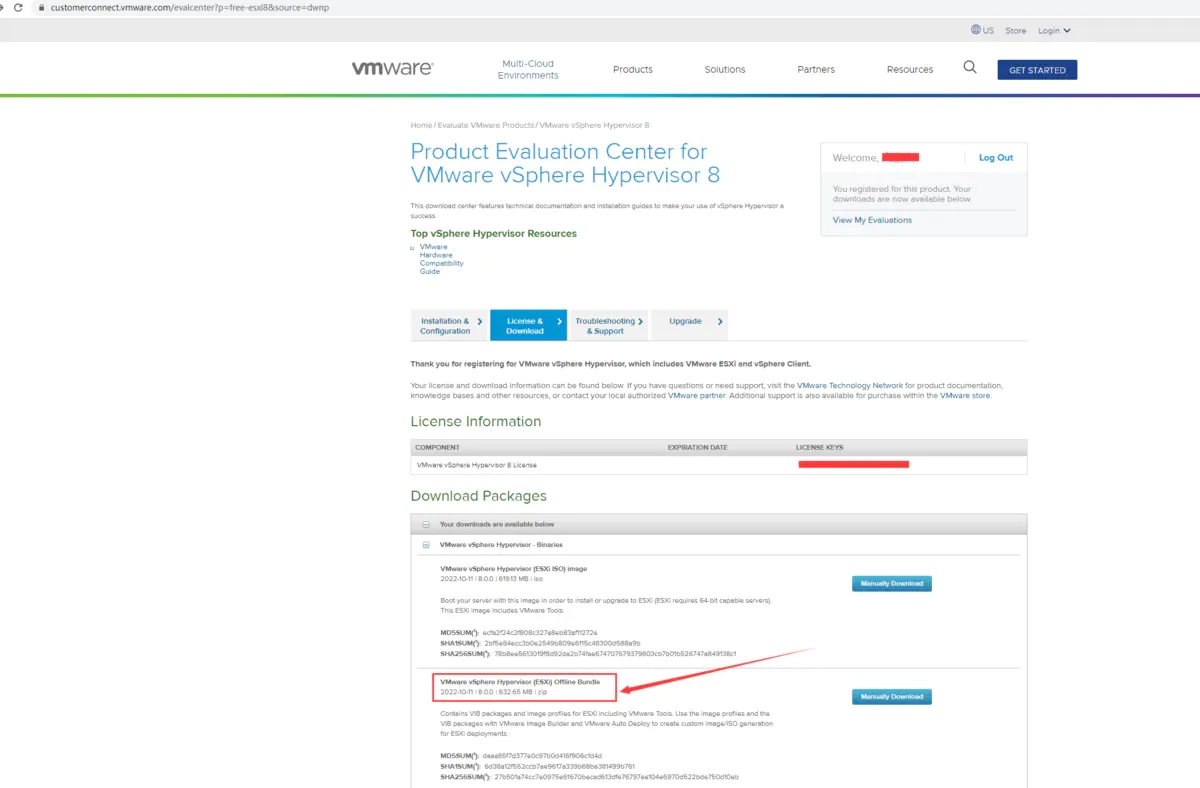
Task: Click Manually Download for ESXi Offline Bundle
Action: pos(892,696)
